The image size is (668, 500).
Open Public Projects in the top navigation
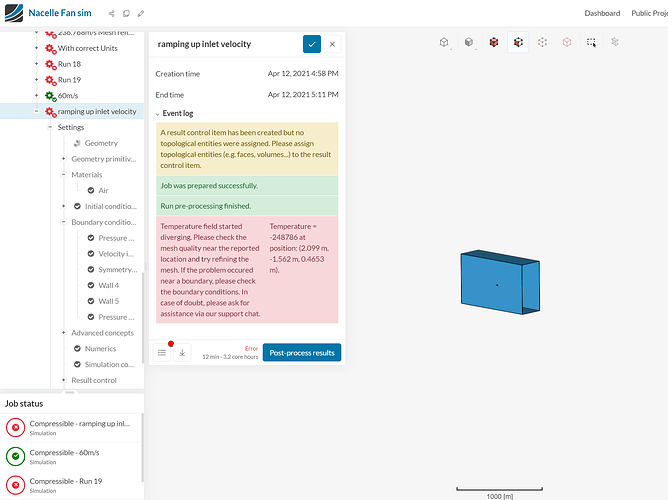point(650,13)
